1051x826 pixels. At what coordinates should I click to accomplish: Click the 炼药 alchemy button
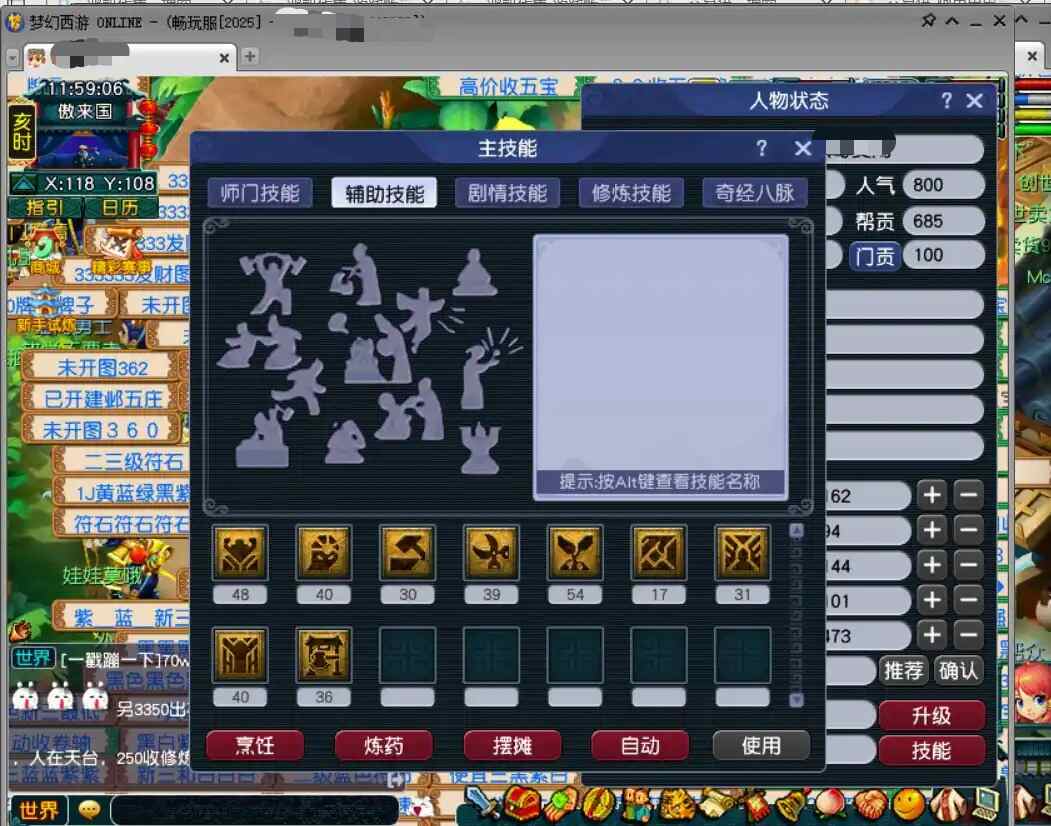coord(383,746)
